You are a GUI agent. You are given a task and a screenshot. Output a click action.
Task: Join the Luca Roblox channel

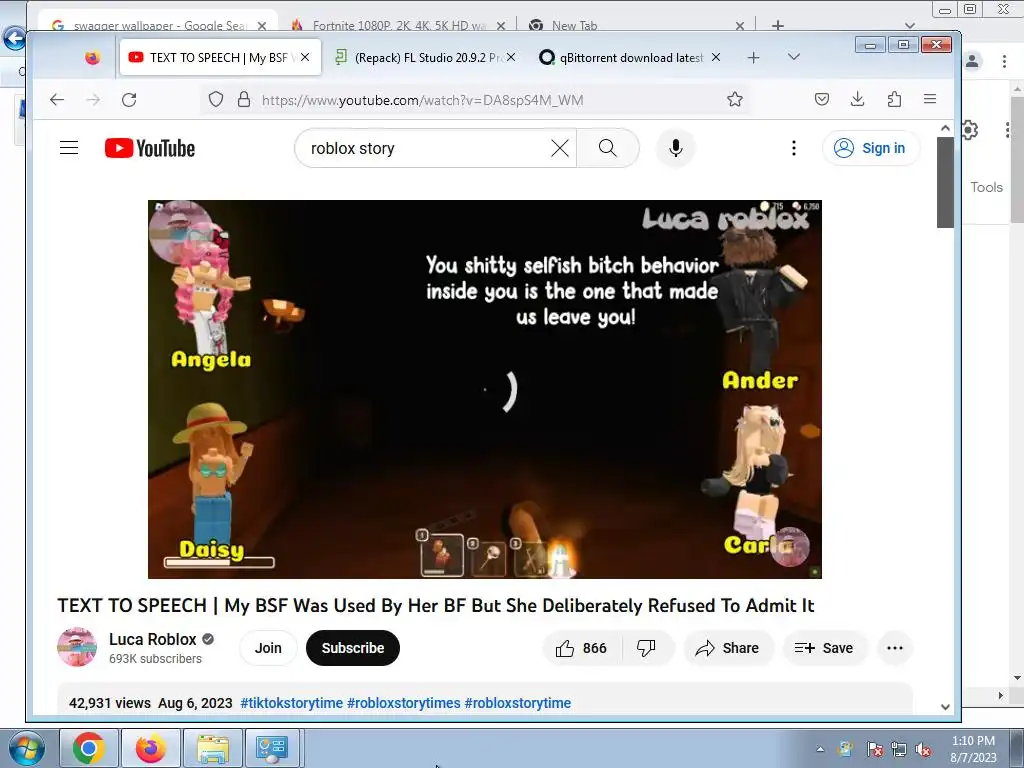(268, 648)
